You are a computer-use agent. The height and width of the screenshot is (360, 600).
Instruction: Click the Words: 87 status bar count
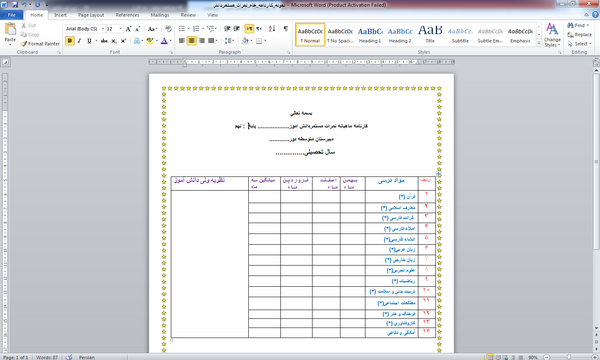(x=47, y=357)
